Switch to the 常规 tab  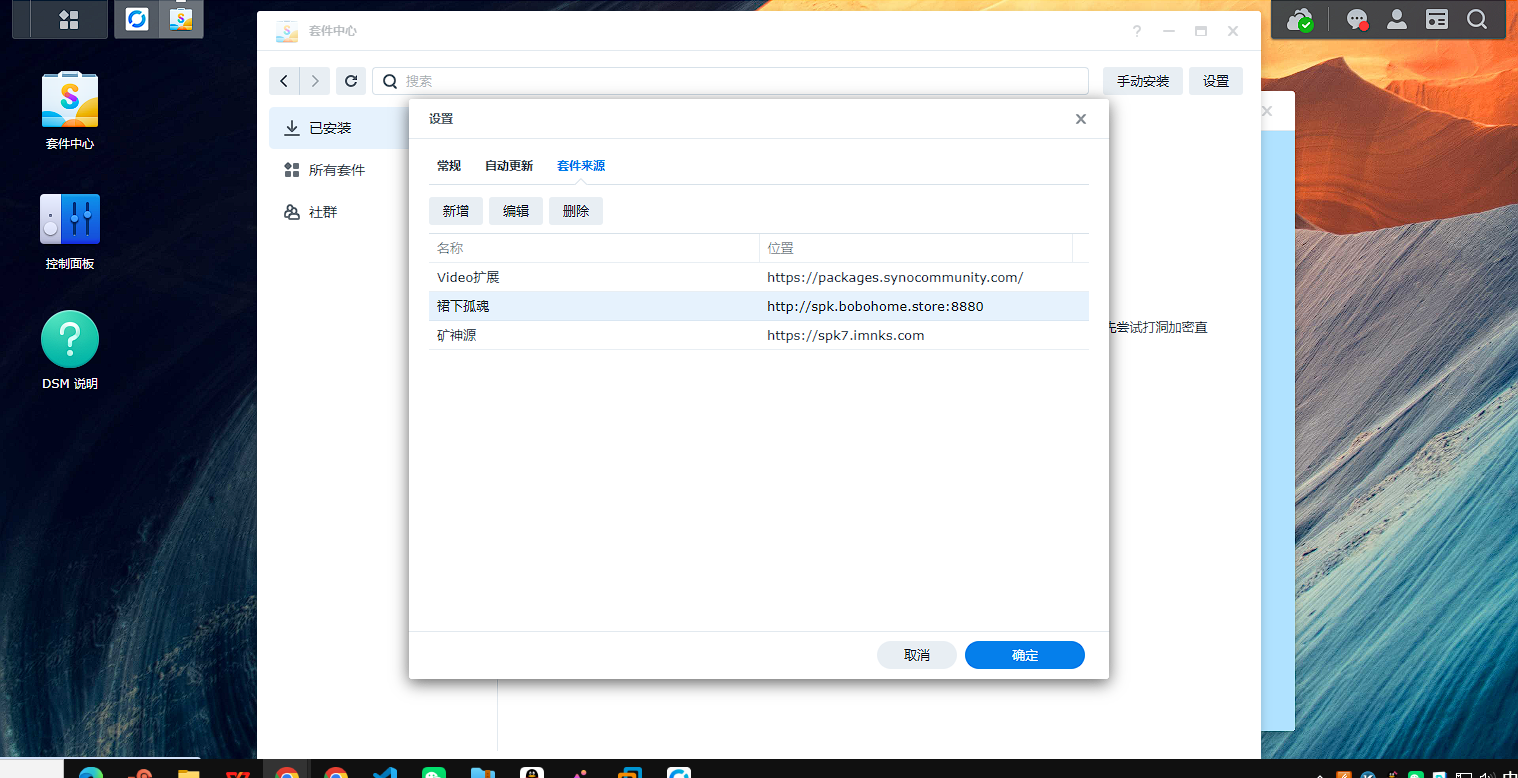(449, 166)
